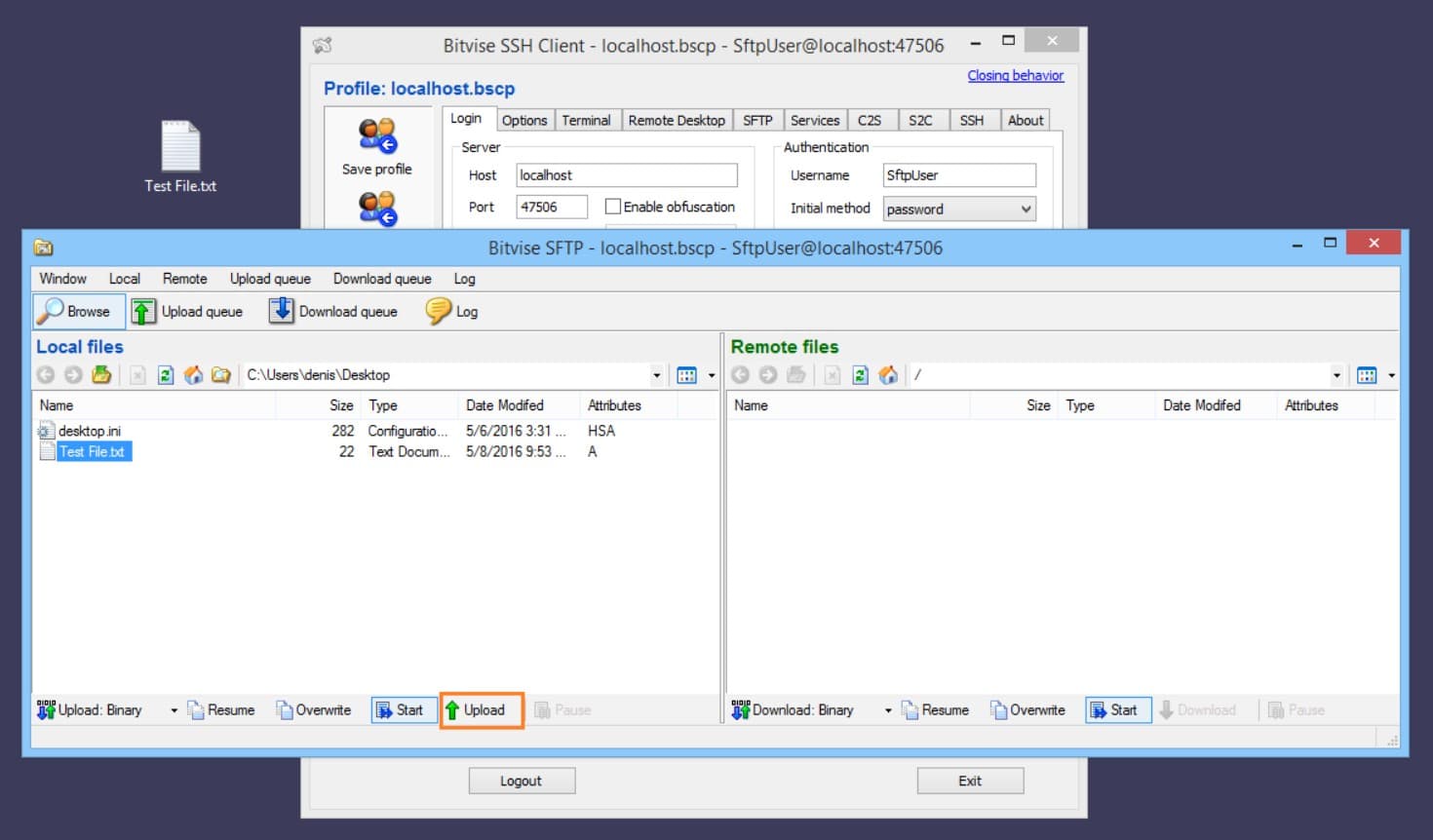This screenshot has width=1433, height=840.
Task: Click the Bitvise SSH Client title bar icon
Action: tap(323, 45)
